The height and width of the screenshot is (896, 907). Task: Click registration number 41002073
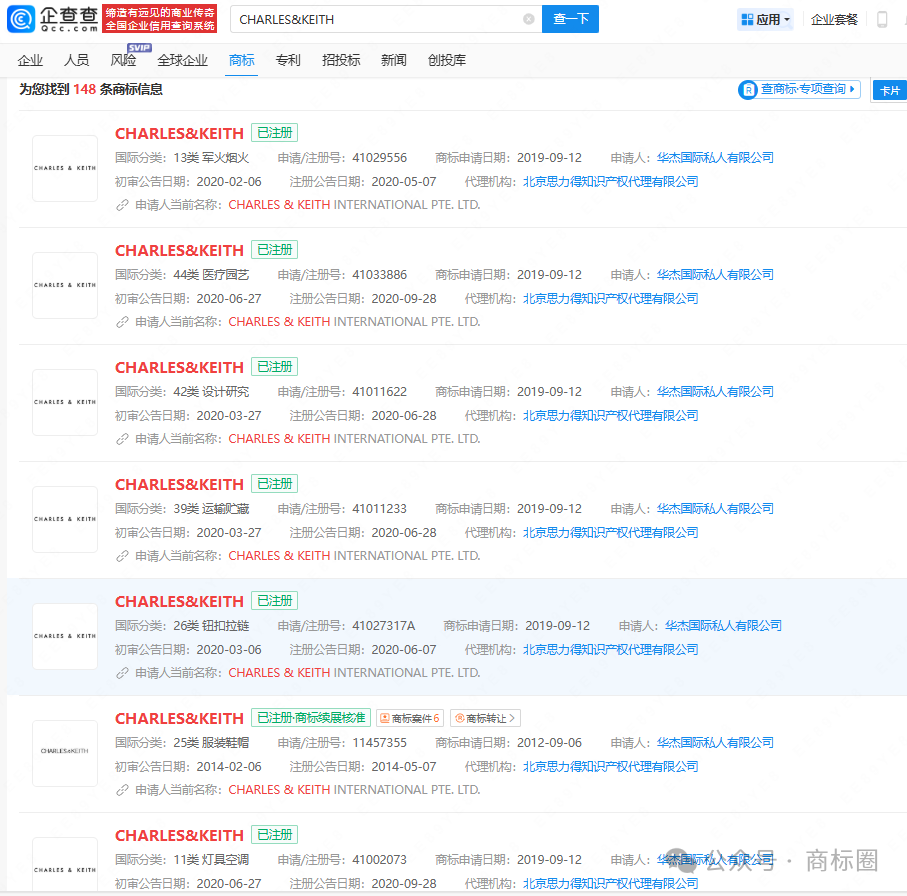click(379, 860)
